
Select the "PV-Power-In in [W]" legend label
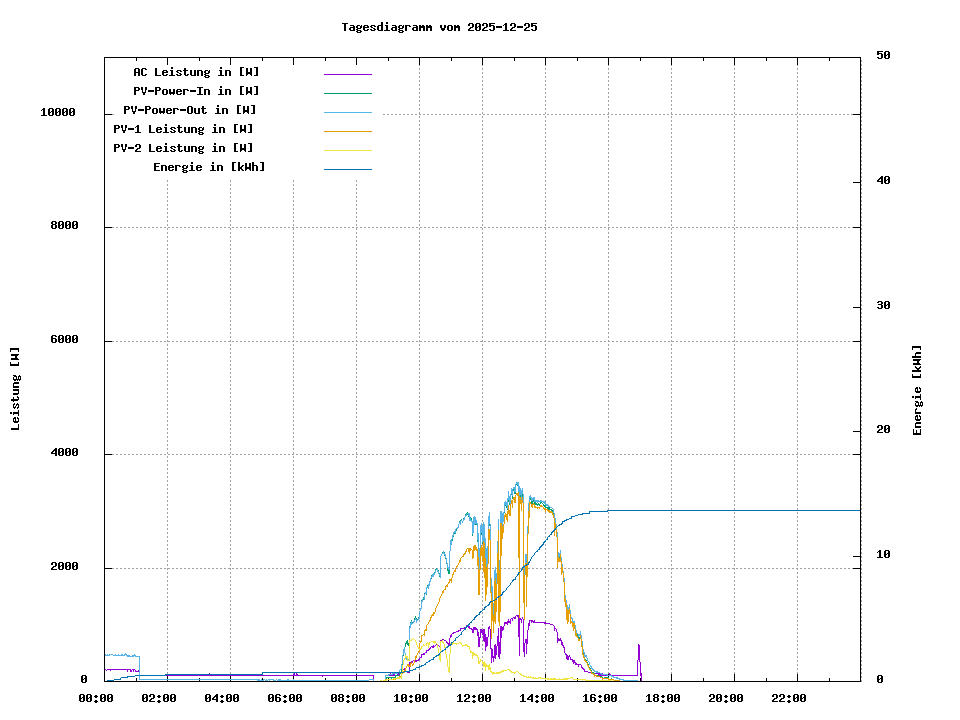[196, 91]
